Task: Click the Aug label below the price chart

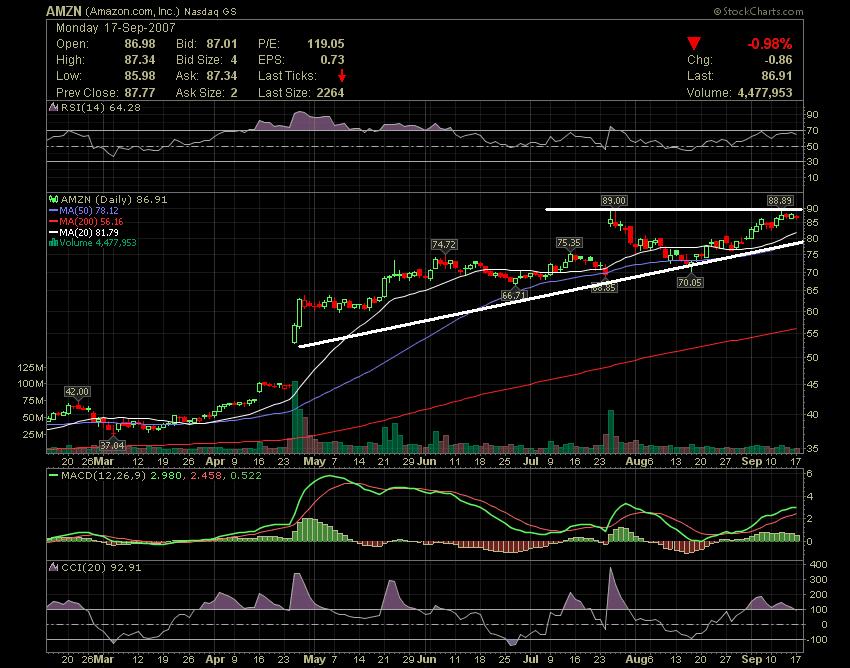Action: pos(635,461)
